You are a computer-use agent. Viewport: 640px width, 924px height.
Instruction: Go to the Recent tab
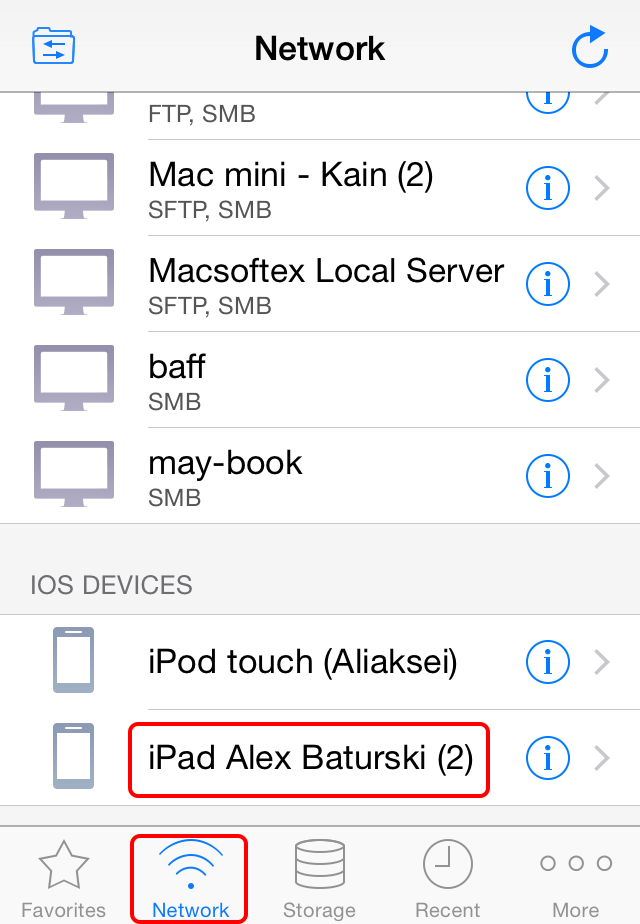pos(447,878)
